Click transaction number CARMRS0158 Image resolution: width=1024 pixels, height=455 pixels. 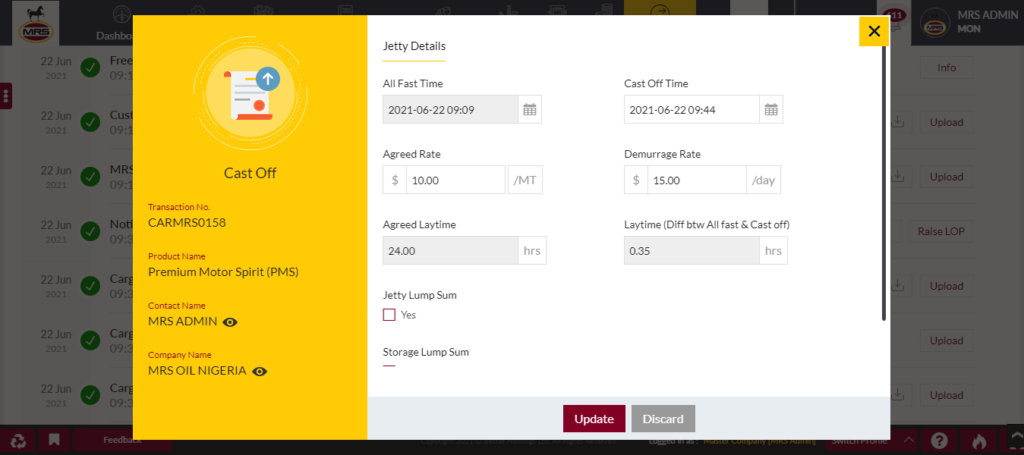pyautogui.click(x=187, y=223)
